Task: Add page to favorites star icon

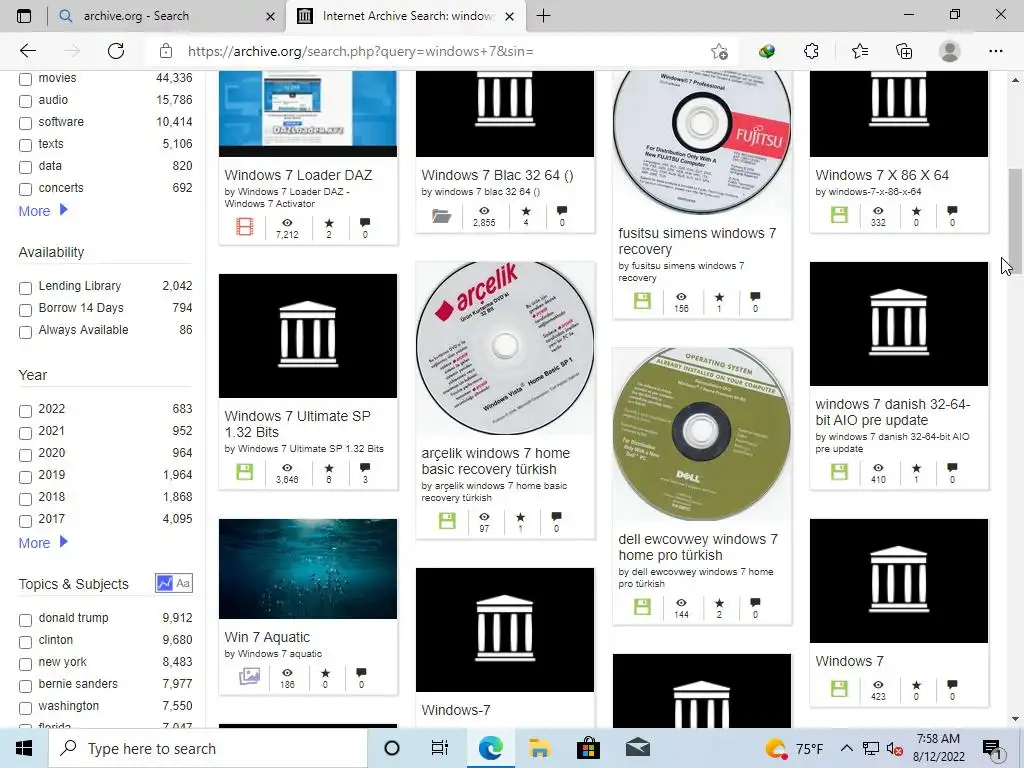Action: tap(719, 52)
